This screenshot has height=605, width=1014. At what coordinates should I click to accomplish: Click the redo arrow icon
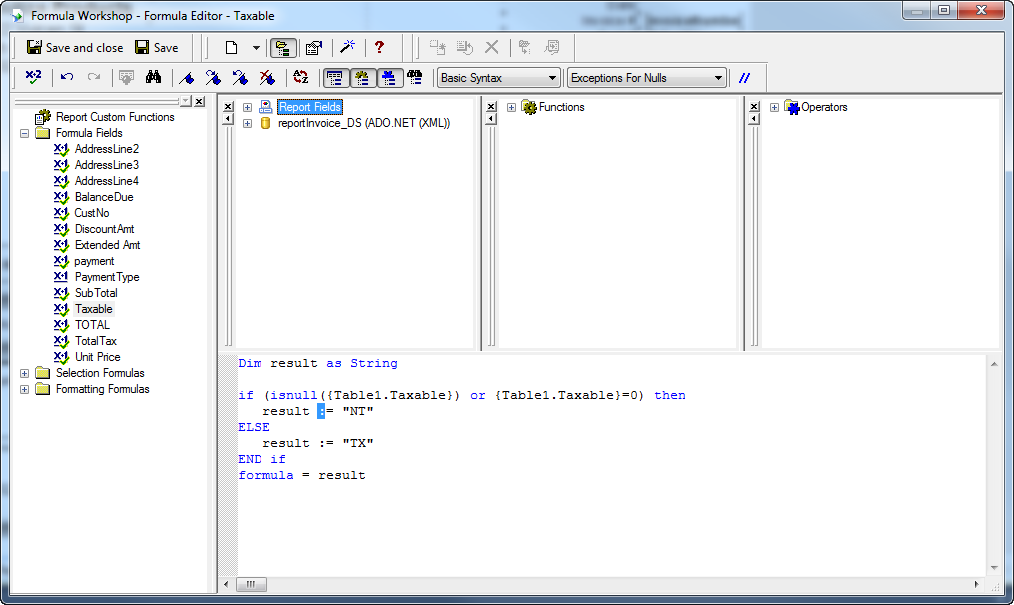pos(94,78)
